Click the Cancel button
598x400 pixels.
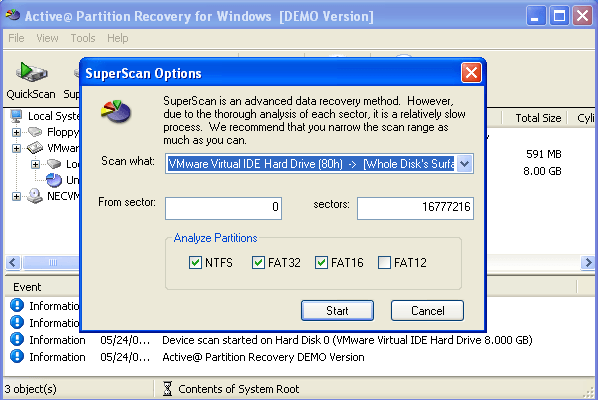click(428, 310)
